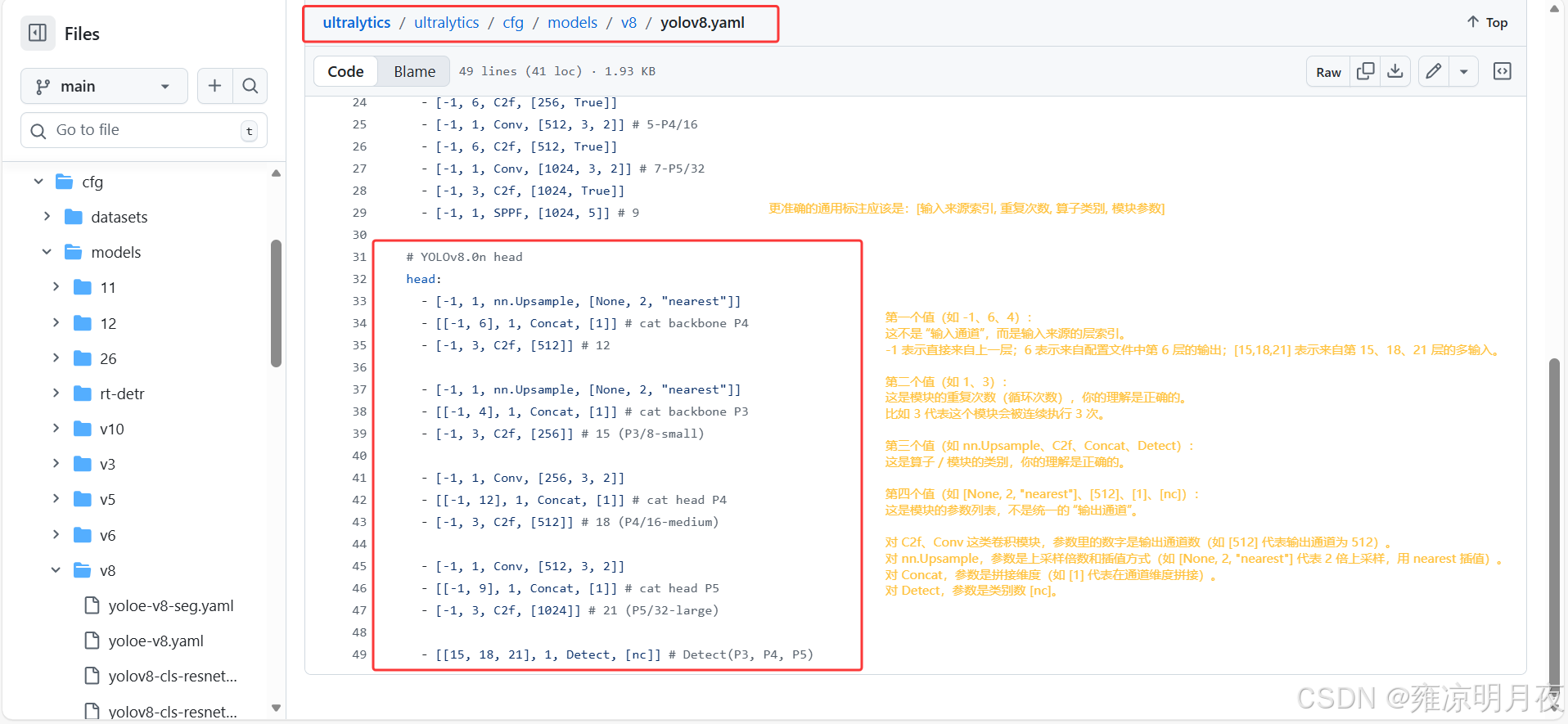Open the search files magnifier button
The height and width of the screenshot is (724, 1568).
[250, 86]
